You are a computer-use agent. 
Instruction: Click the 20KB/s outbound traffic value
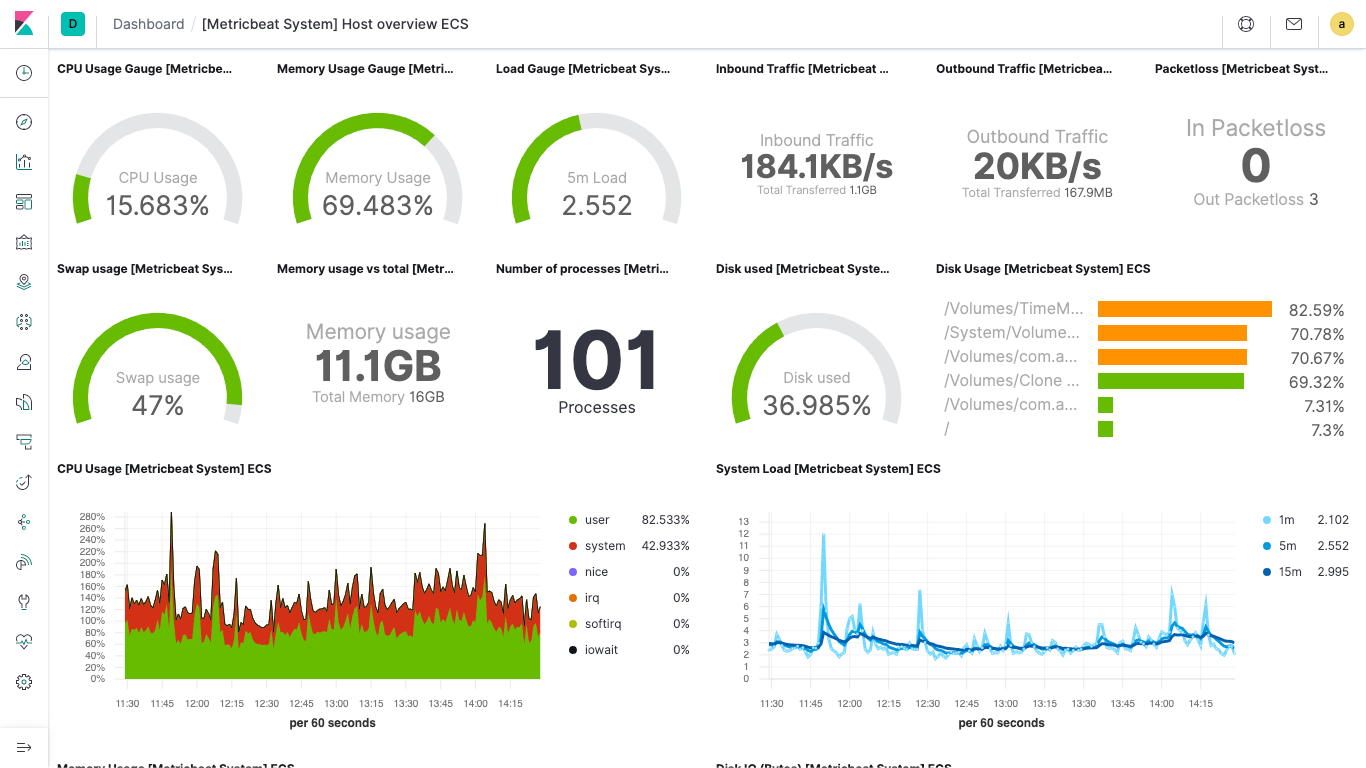point(1037,166)
